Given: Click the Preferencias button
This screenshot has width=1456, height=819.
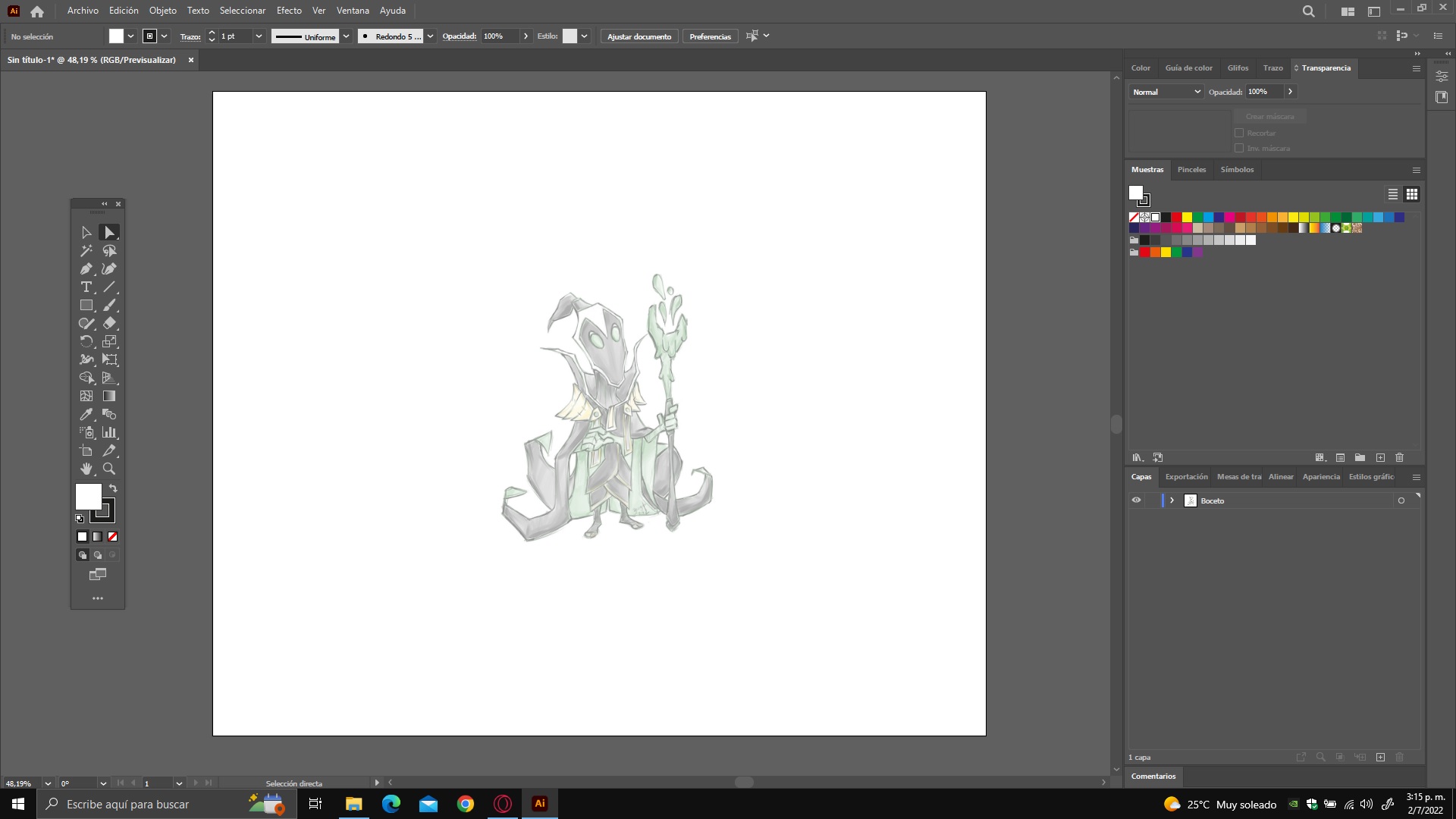Looking at the screenshot, I should click(710, 36).
